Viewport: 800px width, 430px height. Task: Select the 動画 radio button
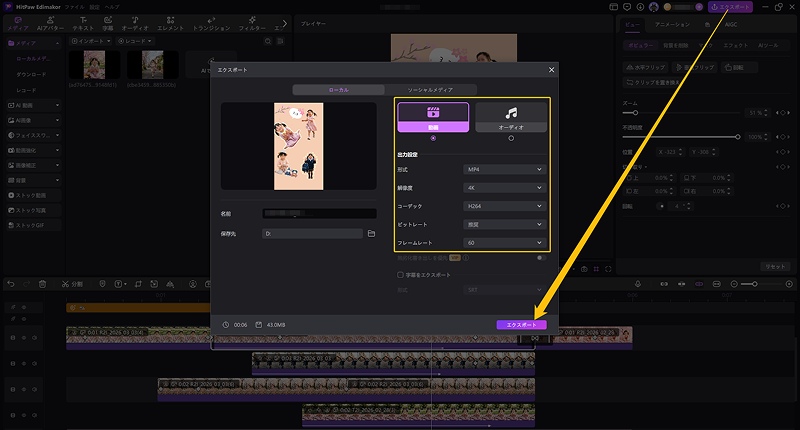[433, 138]
